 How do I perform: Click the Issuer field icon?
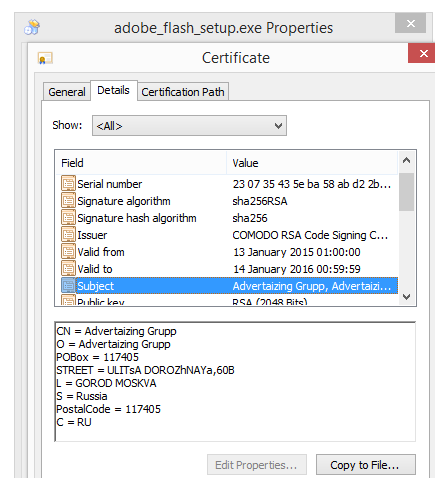(x=68, y=235)
